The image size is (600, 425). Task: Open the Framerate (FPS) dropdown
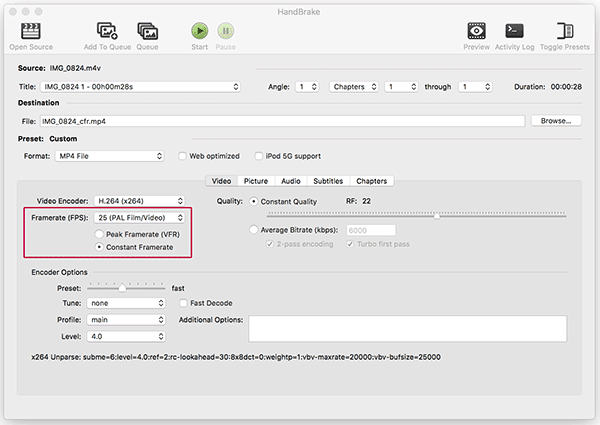tap(139, 218)
